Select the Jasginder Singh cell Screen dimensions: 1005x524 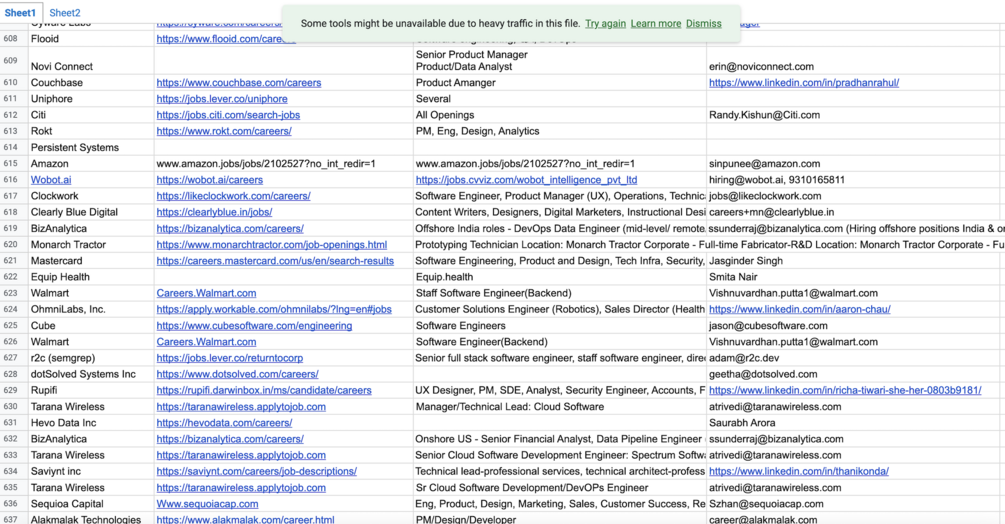pos(852,261)
